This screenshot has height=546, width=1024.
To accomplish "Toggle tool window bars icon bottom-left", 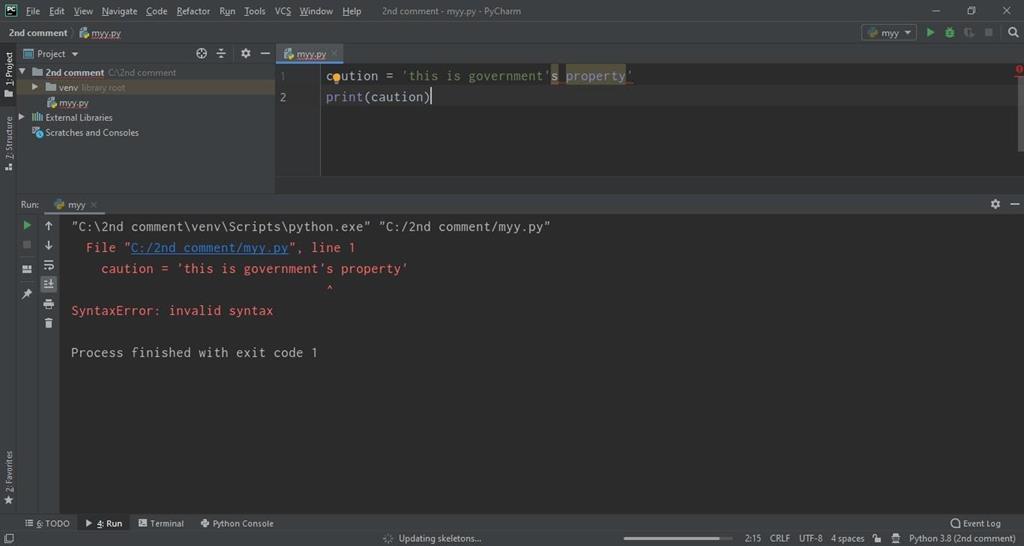I will pos(9,539).
